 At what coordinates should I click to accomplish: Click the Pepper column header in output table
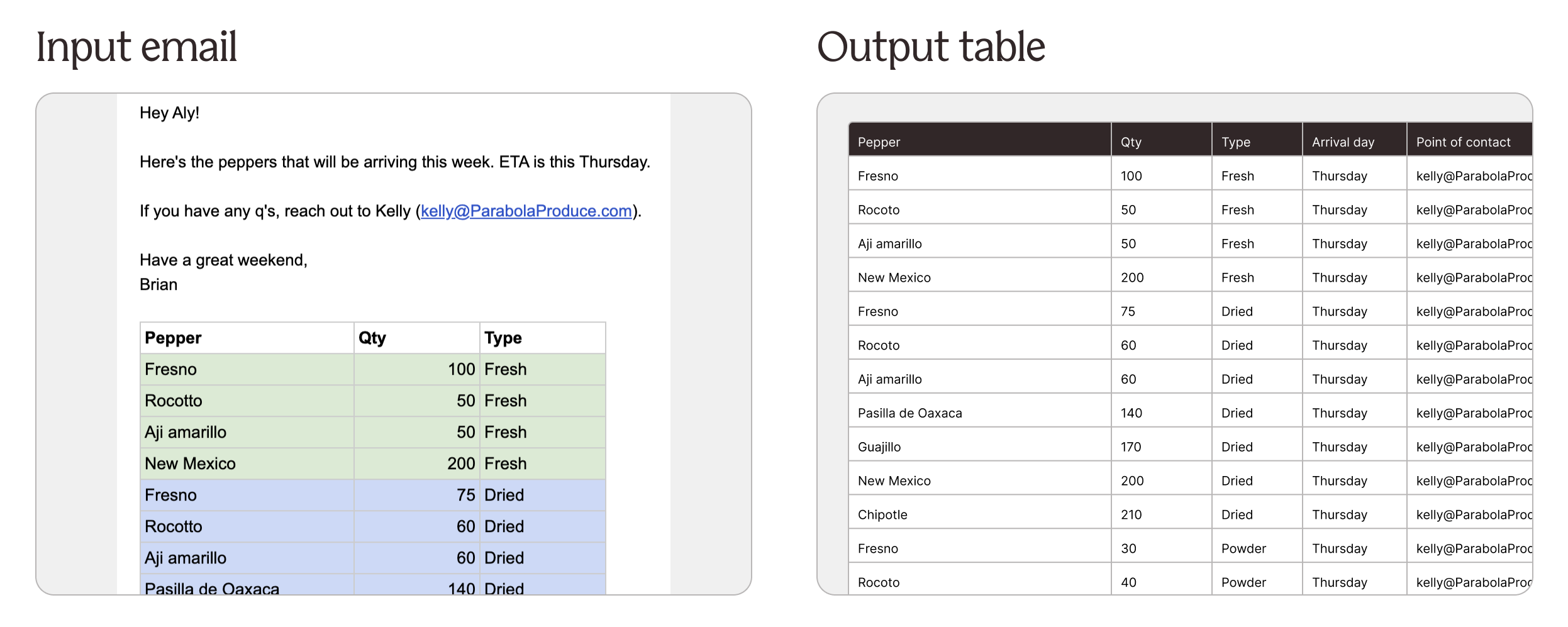click(879, 142)
